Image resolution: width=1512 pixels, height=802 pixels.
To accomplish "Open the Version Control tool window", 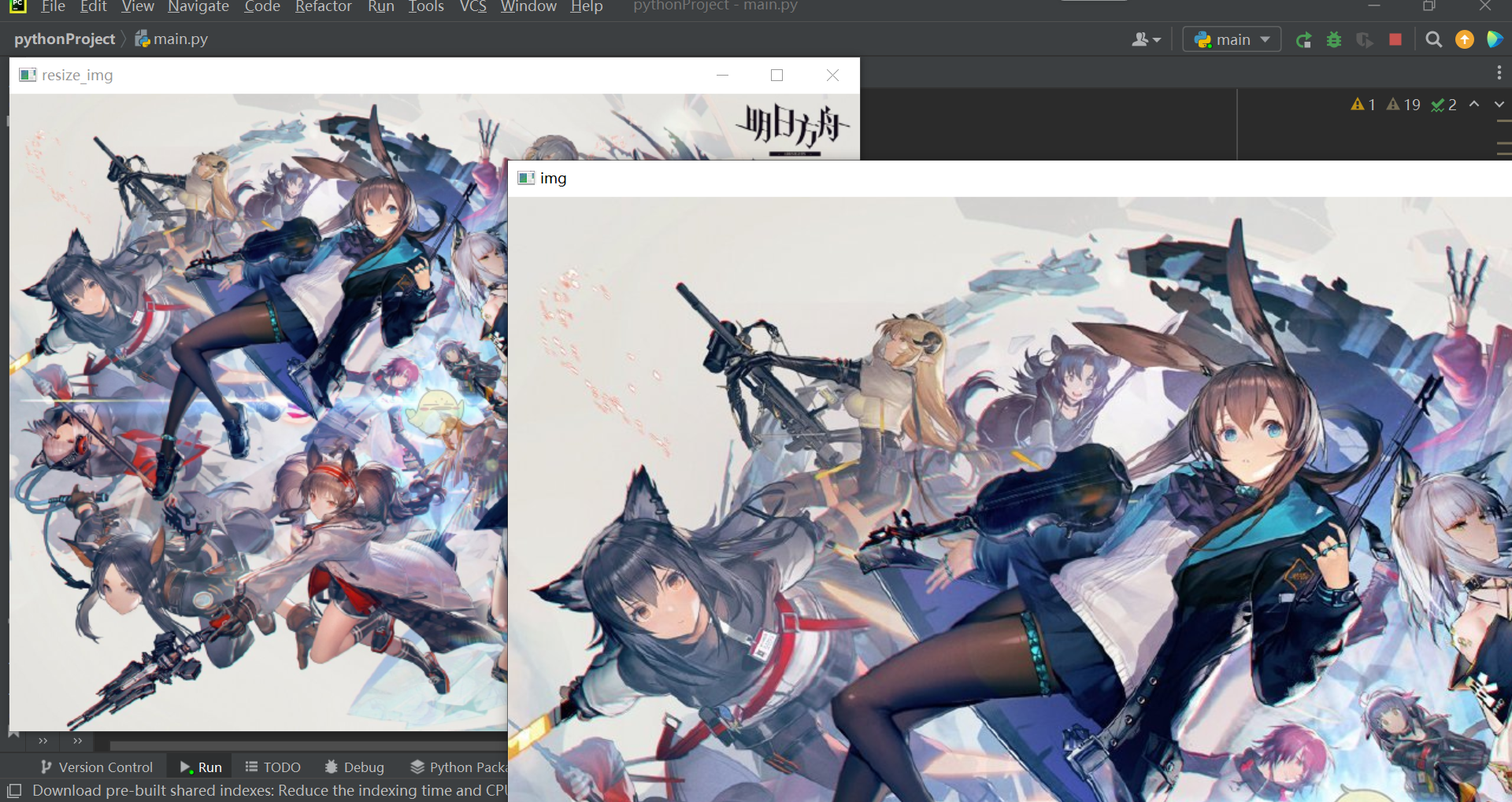I will coord(96,767).
